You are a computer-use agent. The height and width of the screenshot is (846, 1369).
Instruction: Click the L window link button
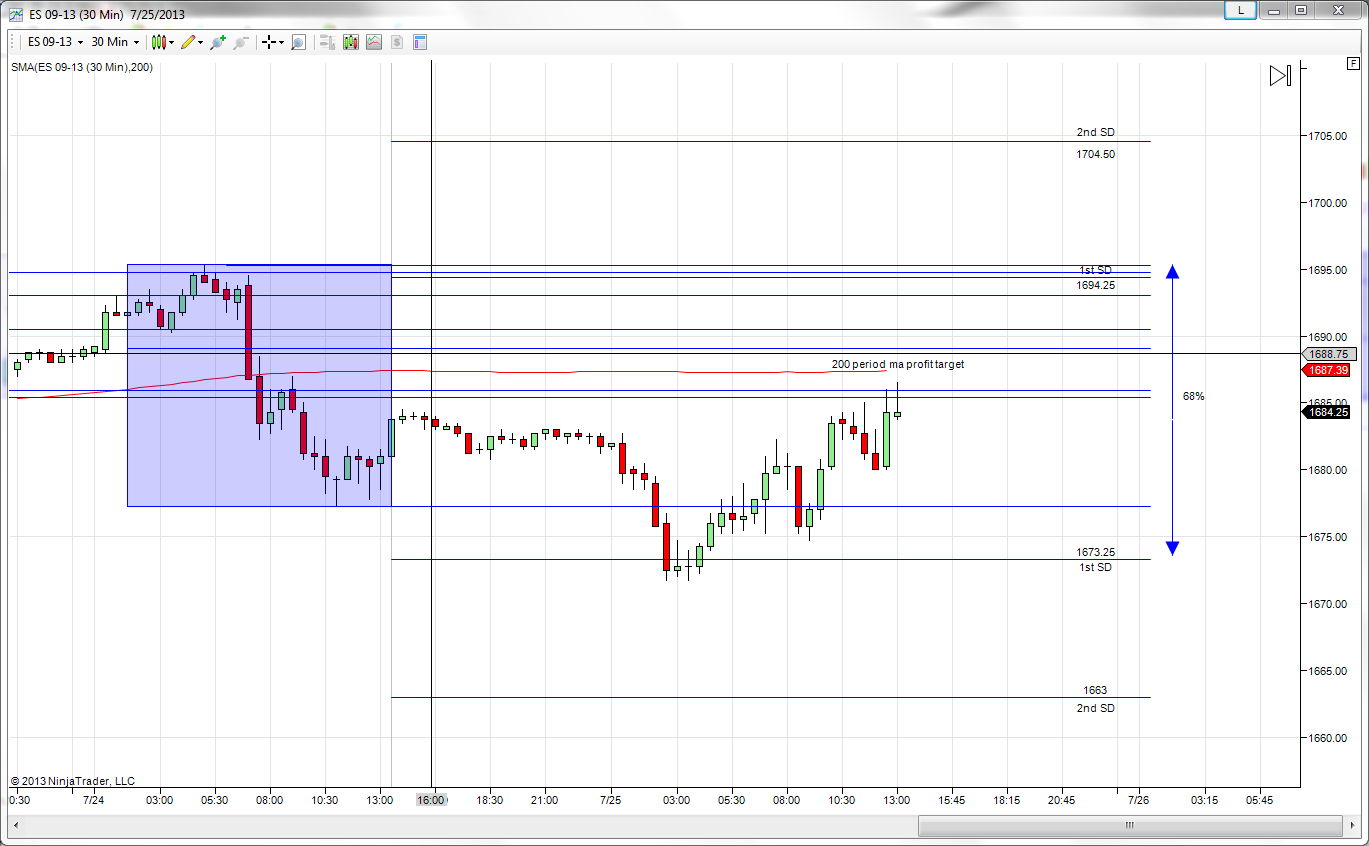pos(1241,10)
